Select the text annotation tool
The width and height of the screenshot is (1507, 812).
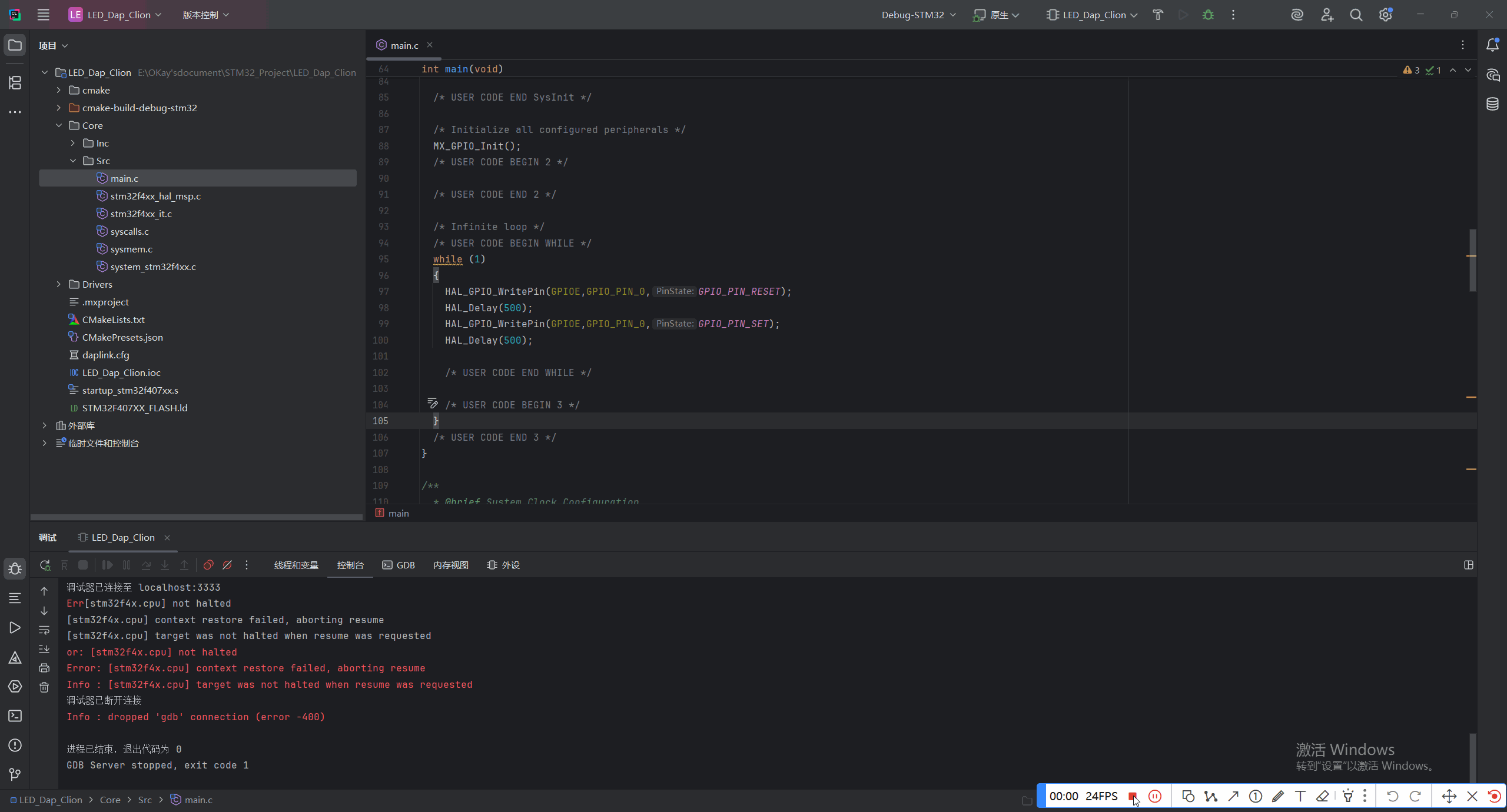1300,796
